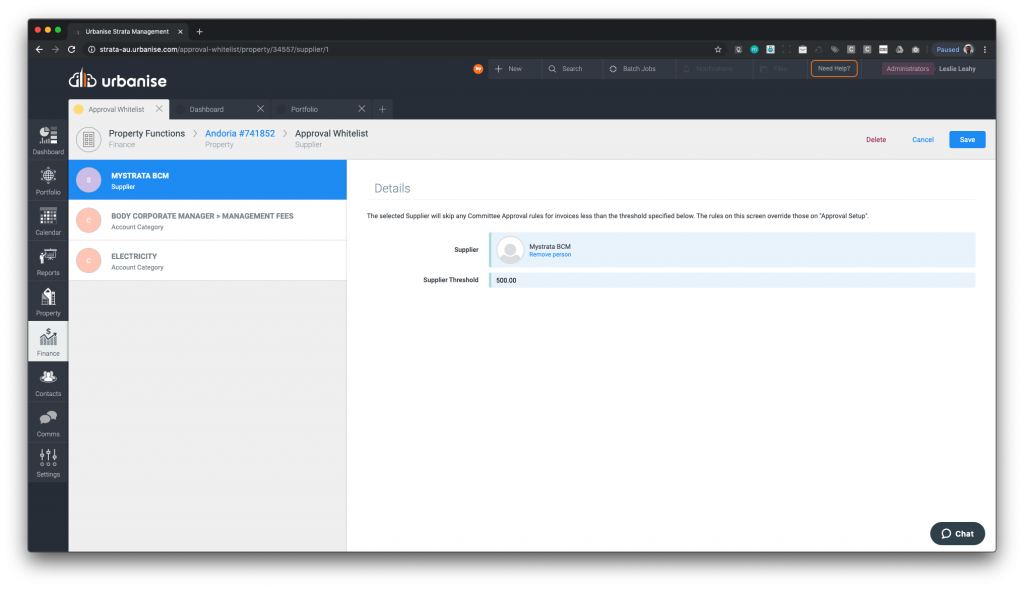
Task: Go to Reports in the sidebar
Action: pyautogui.click(x=48, y=260)
